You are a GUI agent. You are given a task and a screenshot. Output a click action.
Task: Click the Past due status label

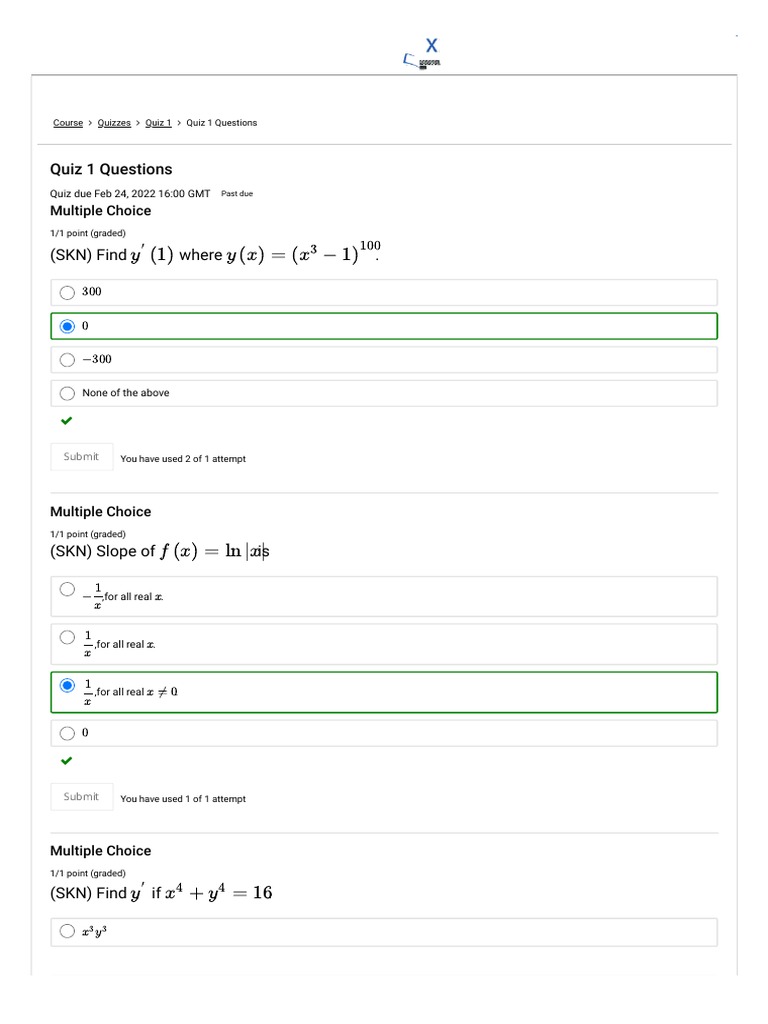[237, 194]
